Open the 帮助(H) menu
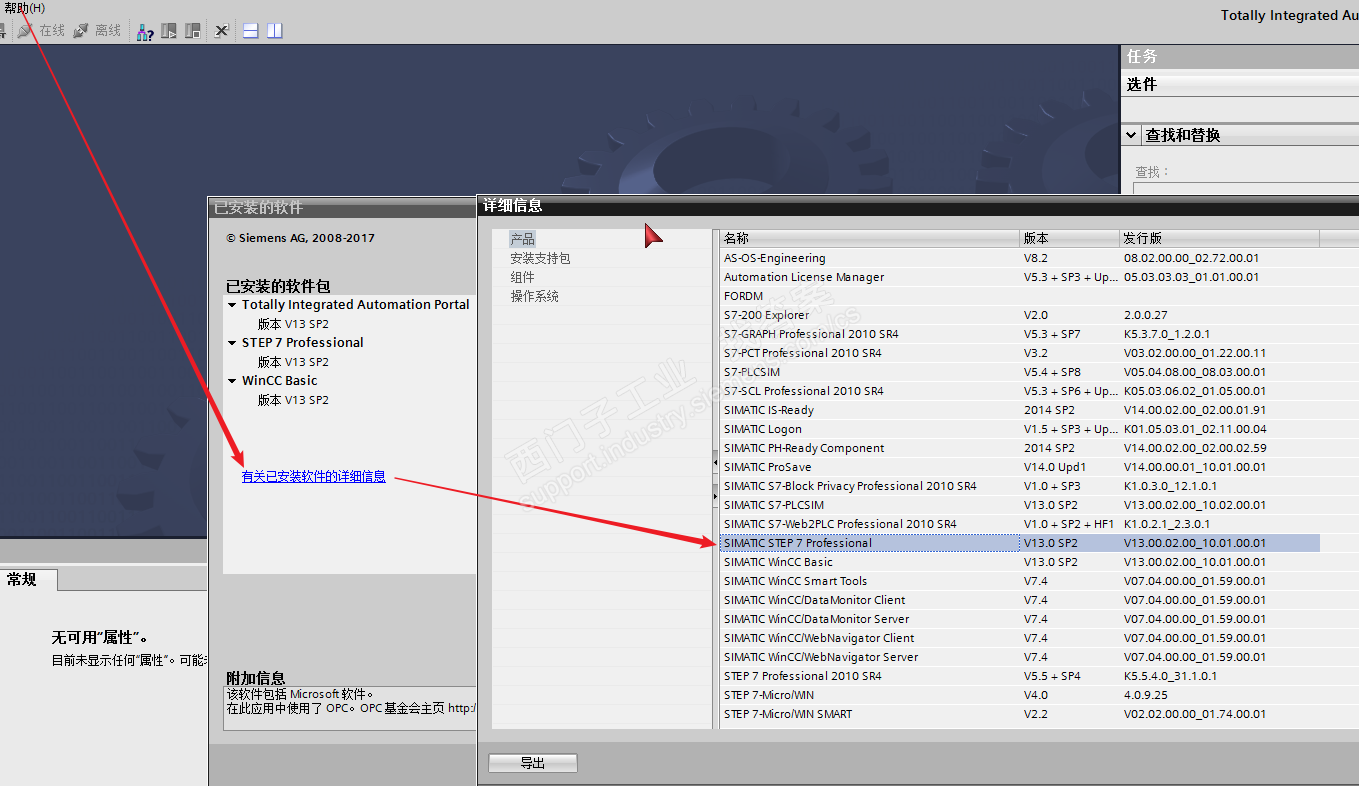Viewport: 1359px width, 786px height. point(24,7)
